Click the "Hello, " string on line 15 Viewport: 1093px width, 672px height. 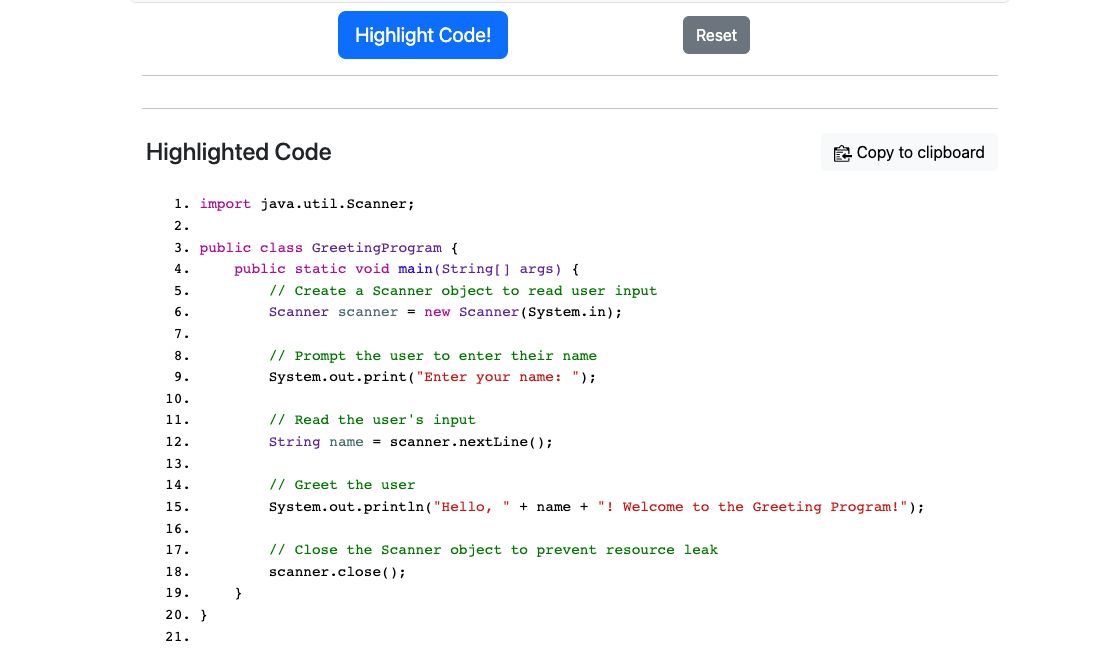coord(467,507)
